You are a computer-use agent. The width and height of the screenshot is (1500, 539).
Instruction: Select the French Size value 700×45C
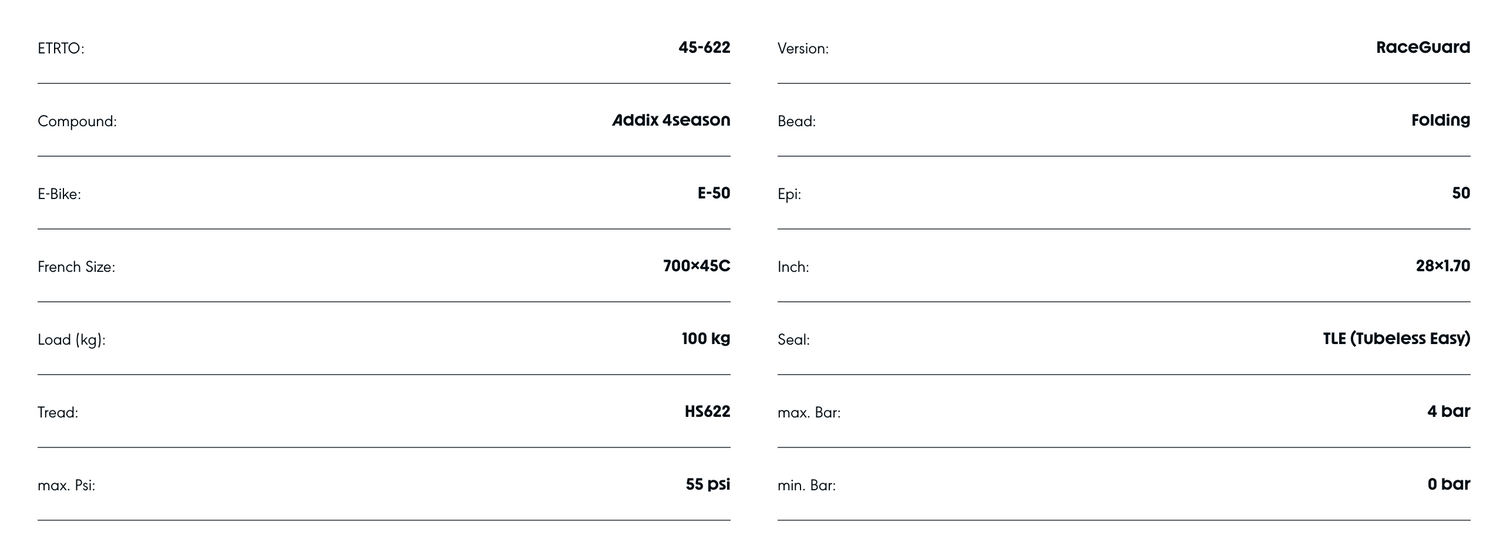click(696, 267)
